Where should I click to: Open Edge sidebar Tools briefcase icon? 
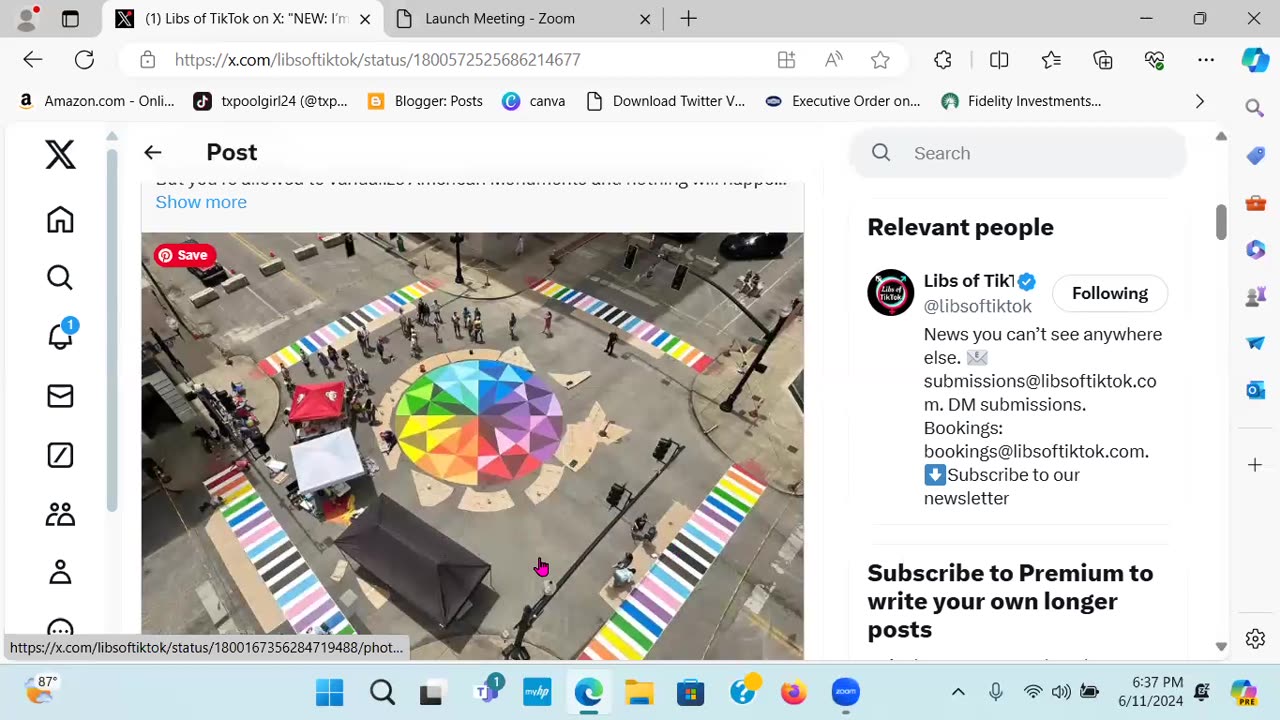pyautogui.click(x=1255, y=203)
